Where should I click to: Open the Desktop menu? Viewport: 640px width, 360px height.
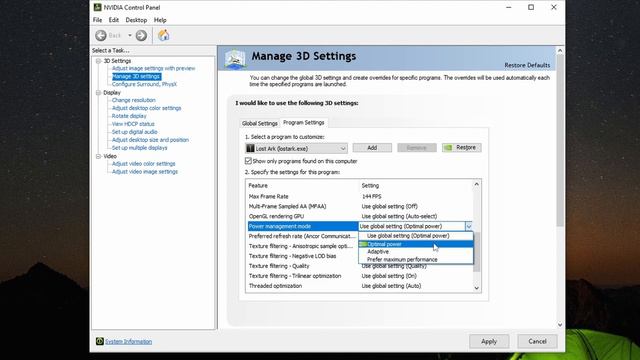point(136,20)
